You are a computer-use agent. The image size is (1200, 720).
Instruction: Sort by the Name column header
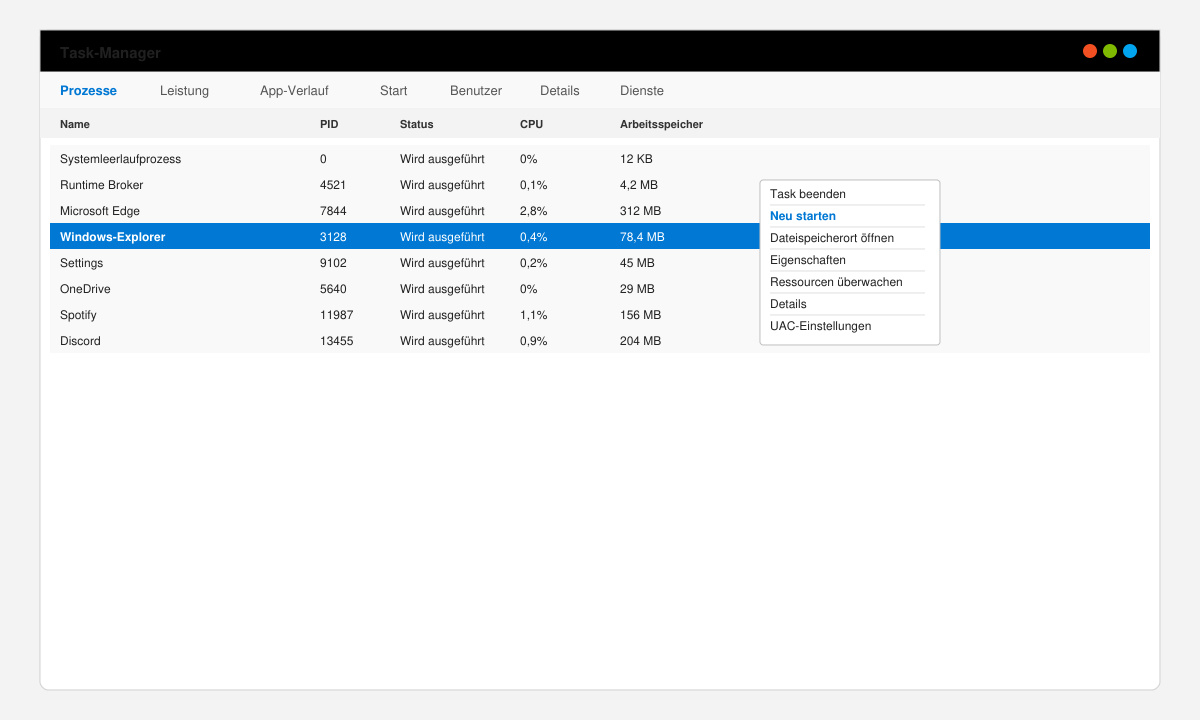click(75, 124)
